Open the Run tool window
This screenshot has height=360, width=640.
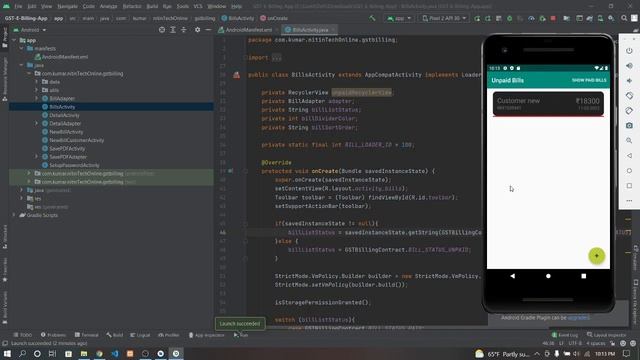(x=241, y=335)
